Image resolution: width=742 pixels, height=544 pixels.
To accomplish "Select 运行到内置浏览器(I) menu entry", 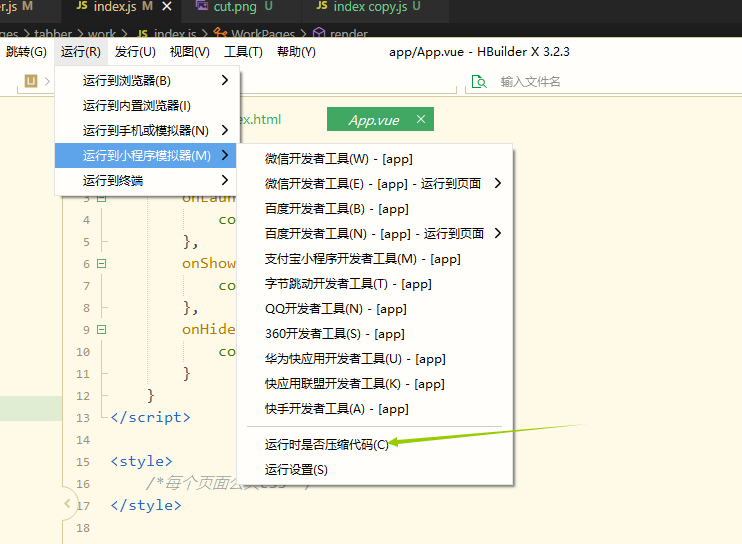I will tap(146, 105).
